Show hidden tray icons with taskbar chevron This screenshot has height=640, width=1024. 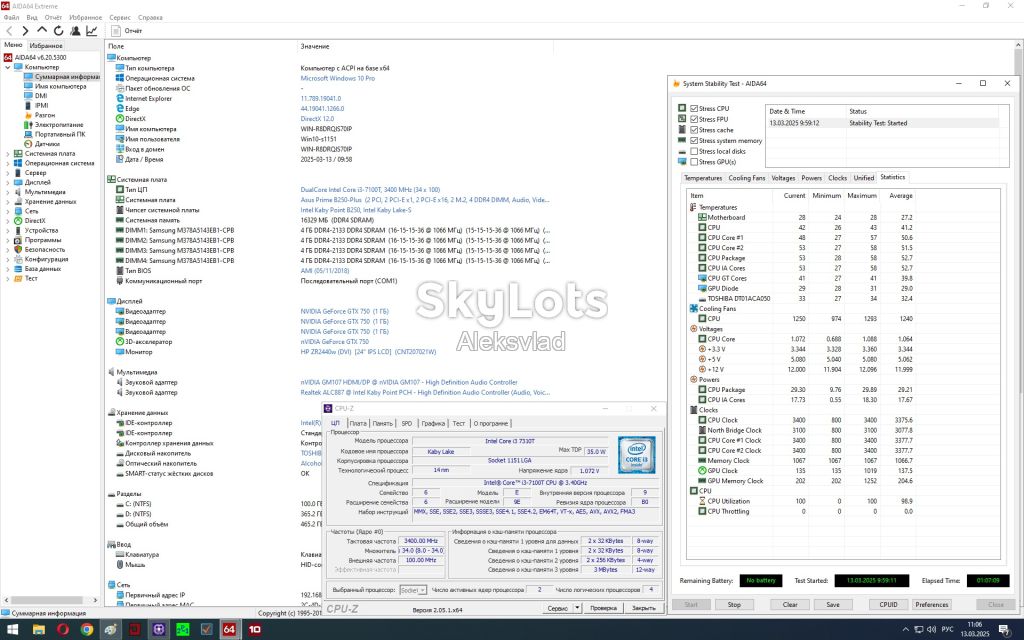tap(905, 630)
